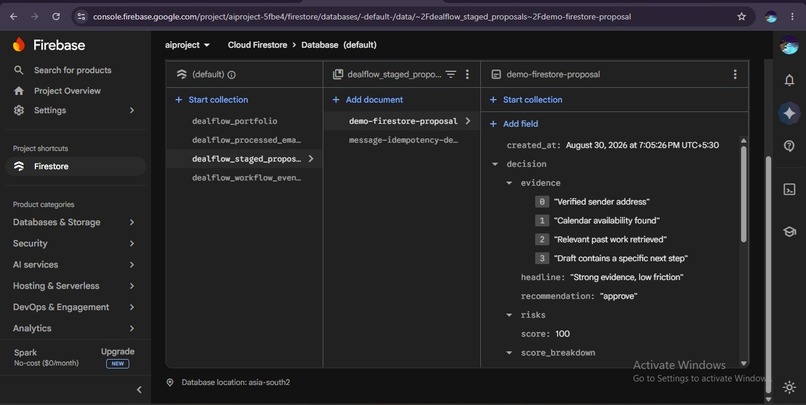The image size is (806, 405).
Task: Click Add document
Action: [x=368, y=100]
